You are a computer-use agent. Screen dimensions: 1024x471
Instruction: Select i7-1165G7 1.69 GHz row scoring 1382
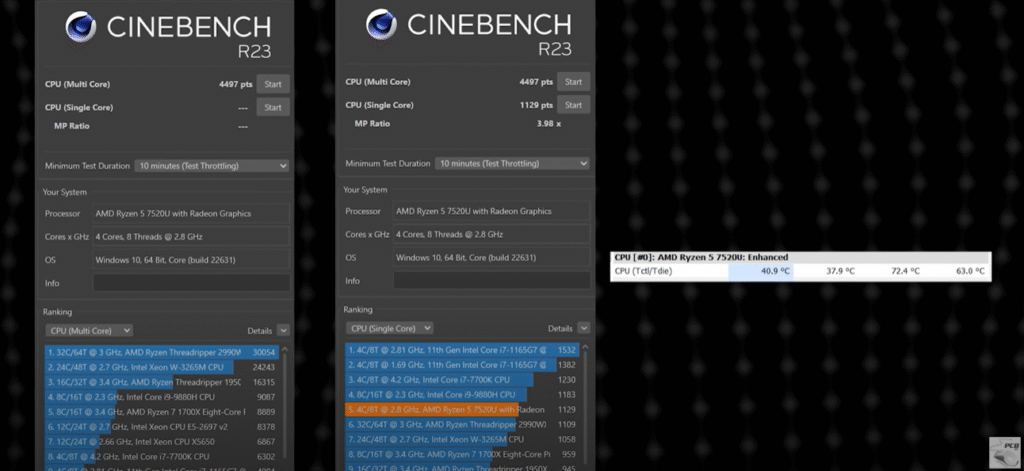click(462, 365)
